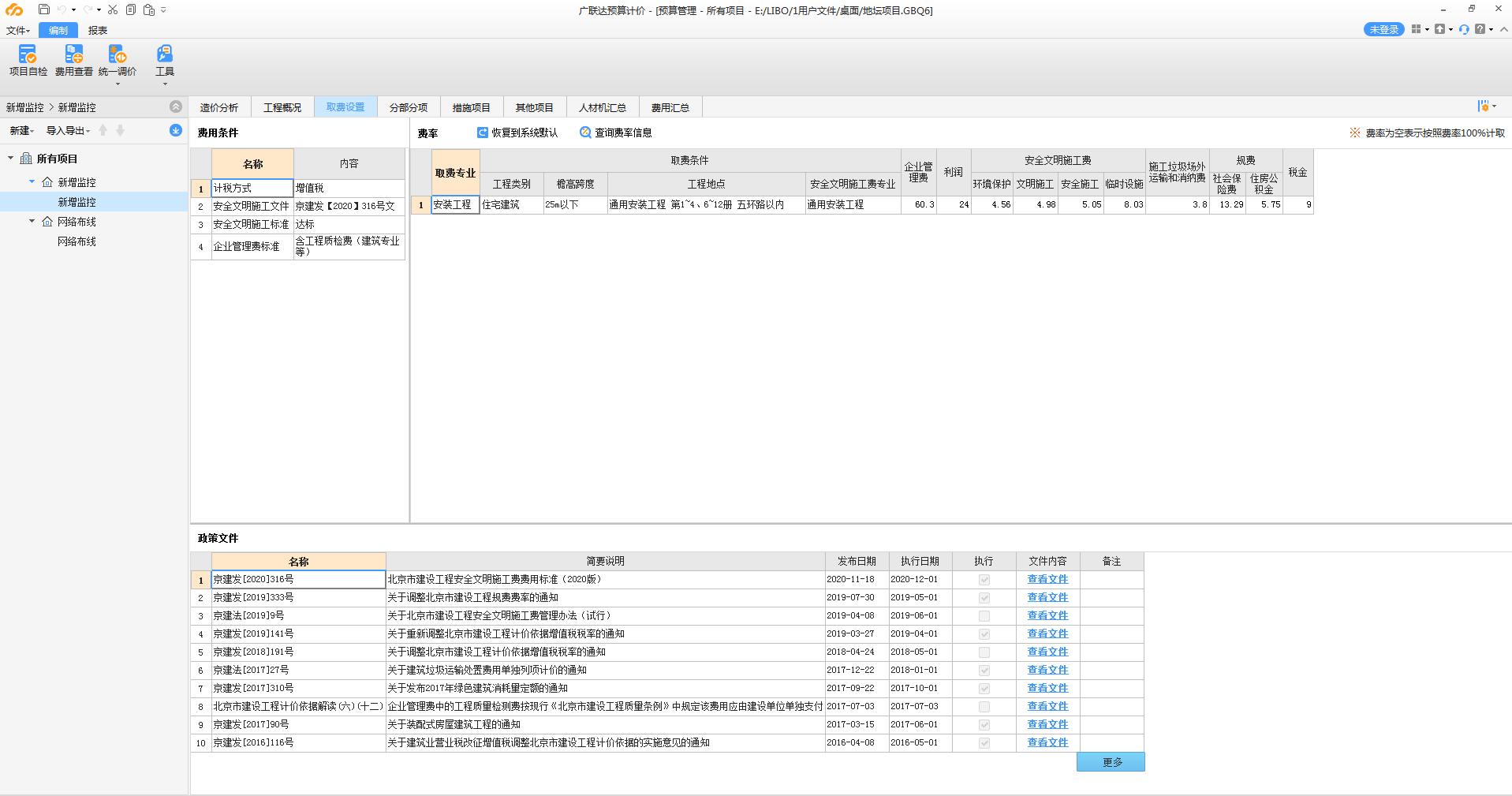Open the 新建 dropdown
Image resolution: width=1512 pixels, height=796 pixels.
pyautogui.click(x=22, y=130)
